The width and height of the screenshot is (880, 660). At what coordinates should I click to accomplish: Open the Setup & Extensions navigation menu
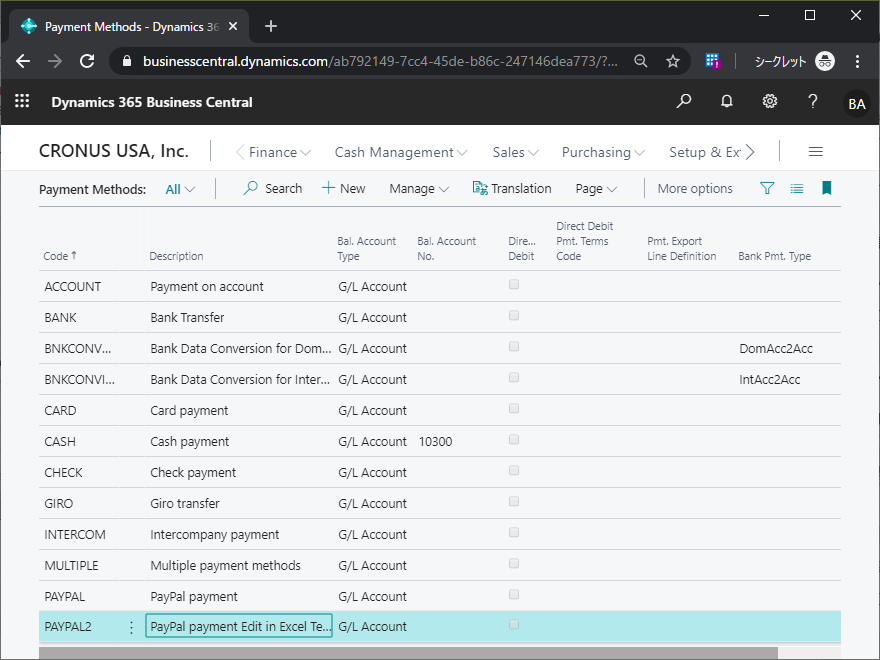point(705,152)
